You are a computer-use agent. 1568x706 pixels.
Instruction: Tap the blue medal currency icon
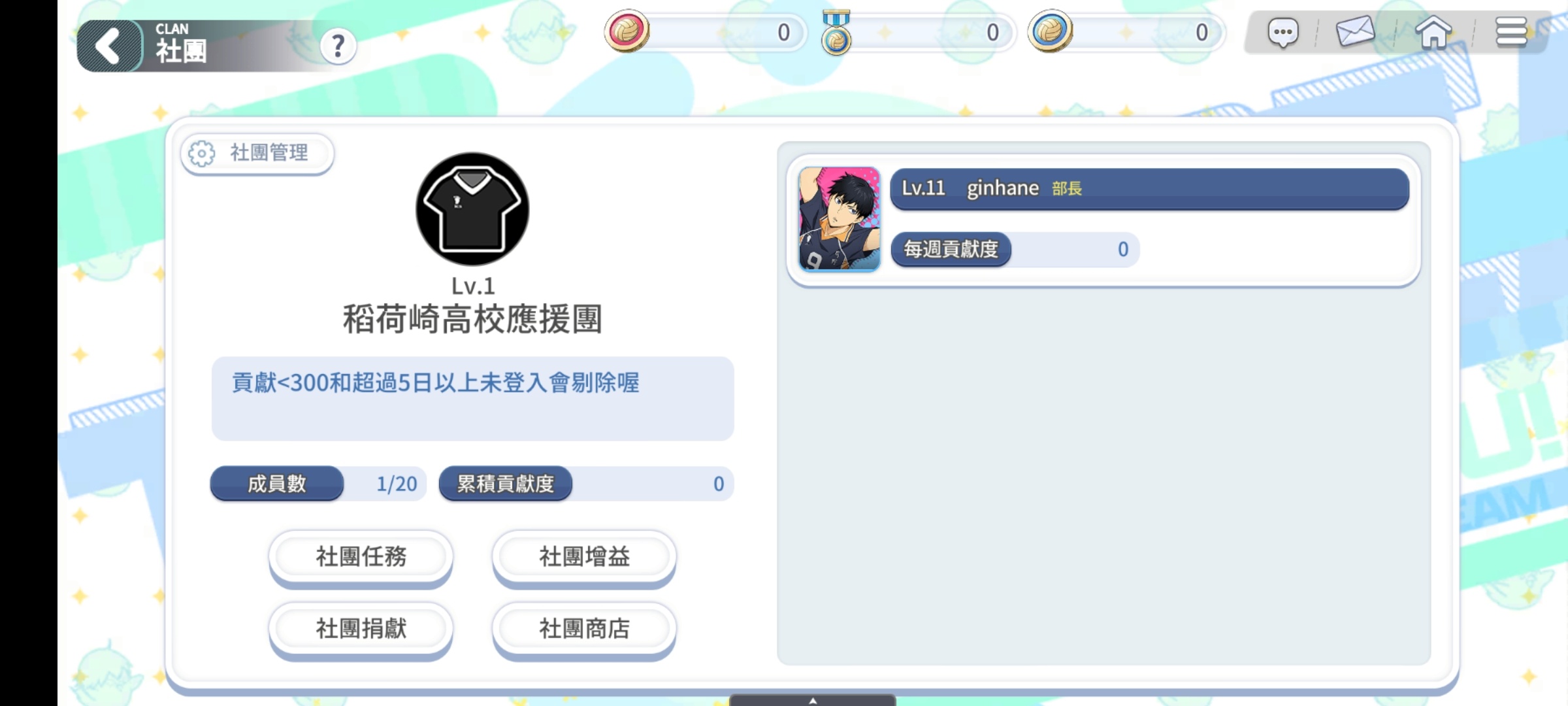coord(836,32)
